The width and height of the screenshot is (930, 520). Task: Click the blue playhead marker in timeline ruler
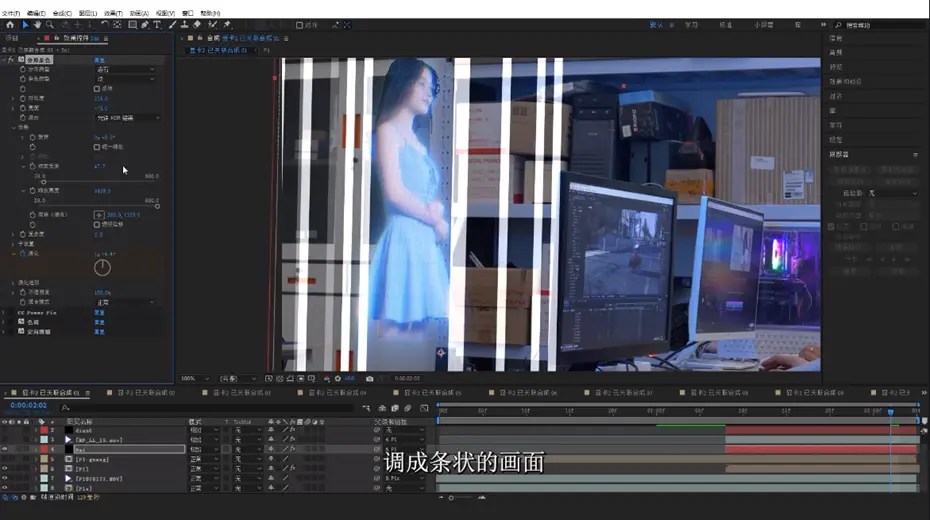tap(890, 411)
